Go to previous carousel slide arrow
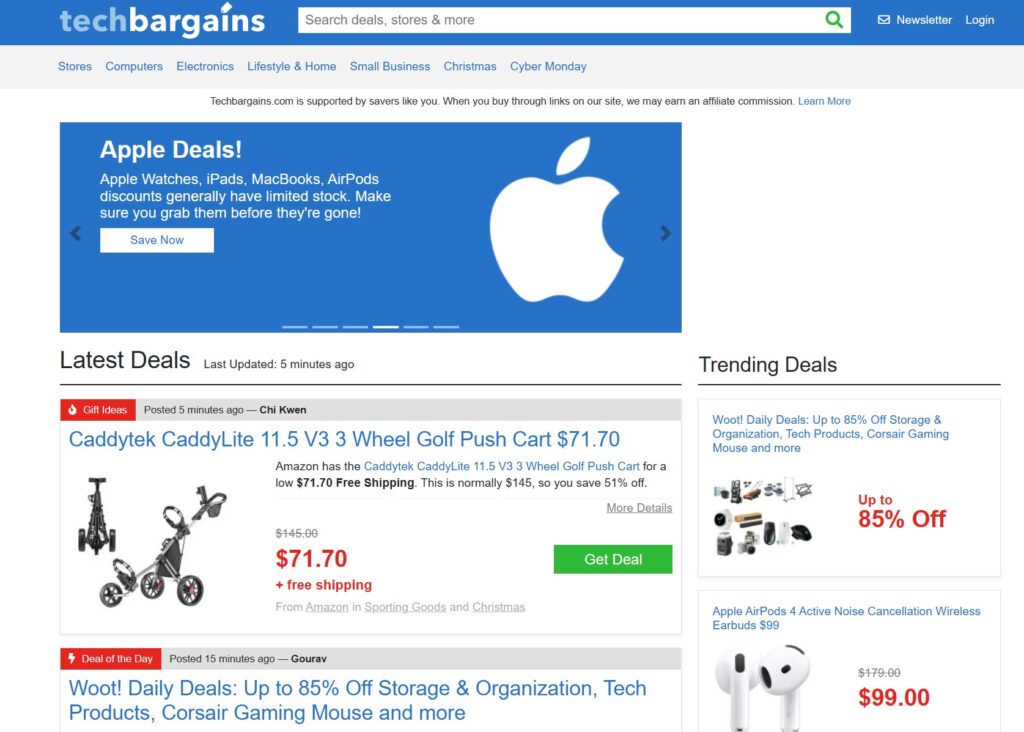Image resolution: width=1024 pixels, height=732 pixels. 76,233
